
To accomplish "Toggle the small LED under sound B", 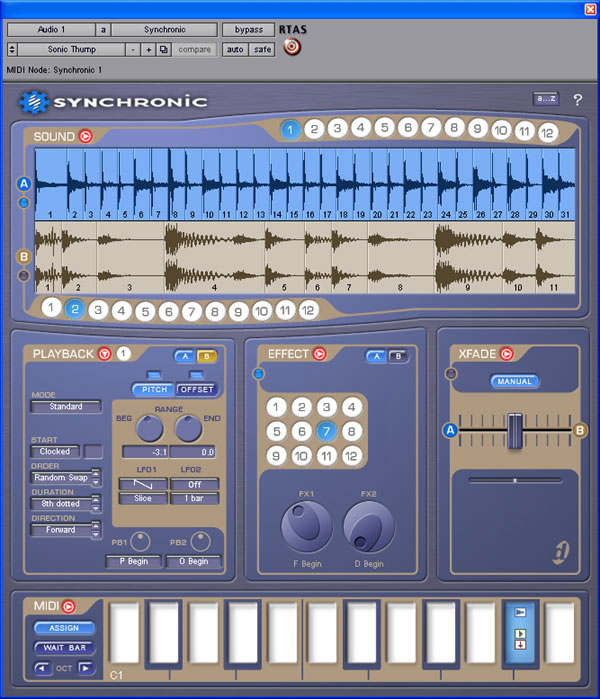I will [24, 275].
